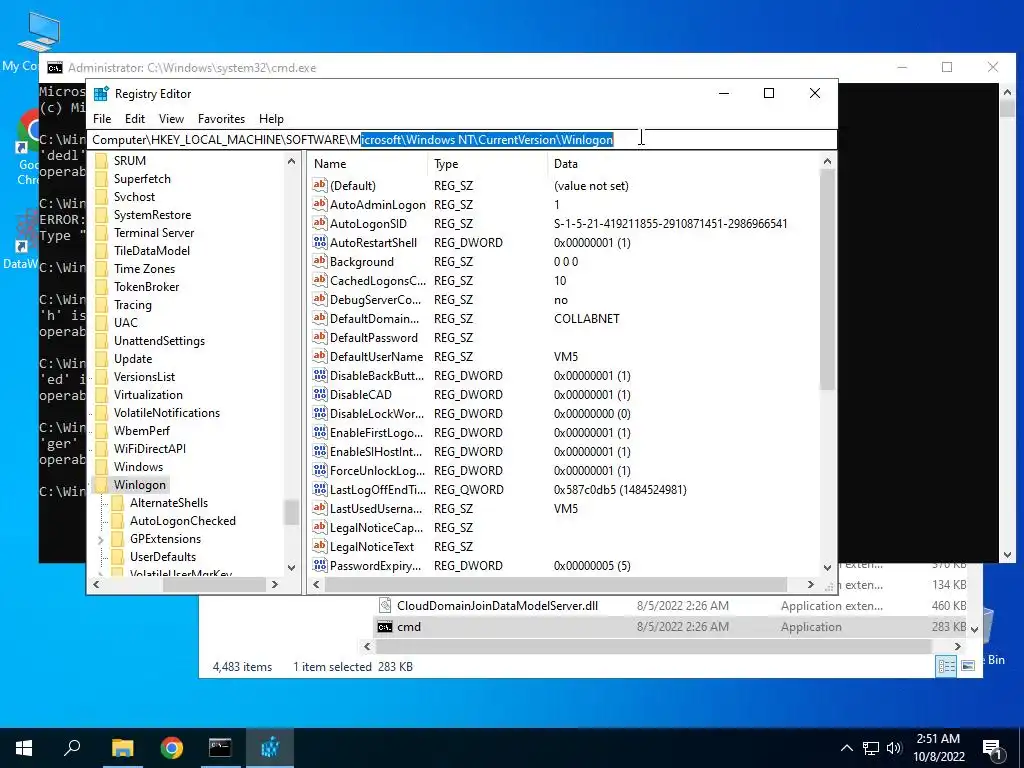
Task: Select the DefaultPassword value icon
Action: [x=319, y=337]
